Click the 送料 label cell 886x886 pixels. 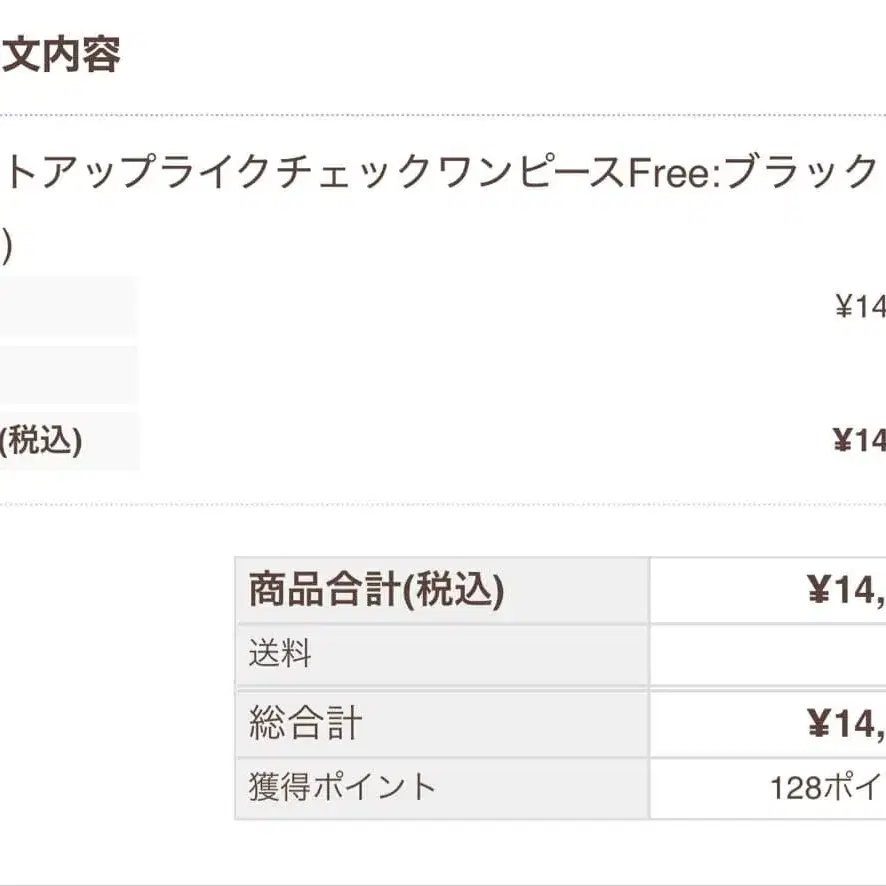click(281, 655)
